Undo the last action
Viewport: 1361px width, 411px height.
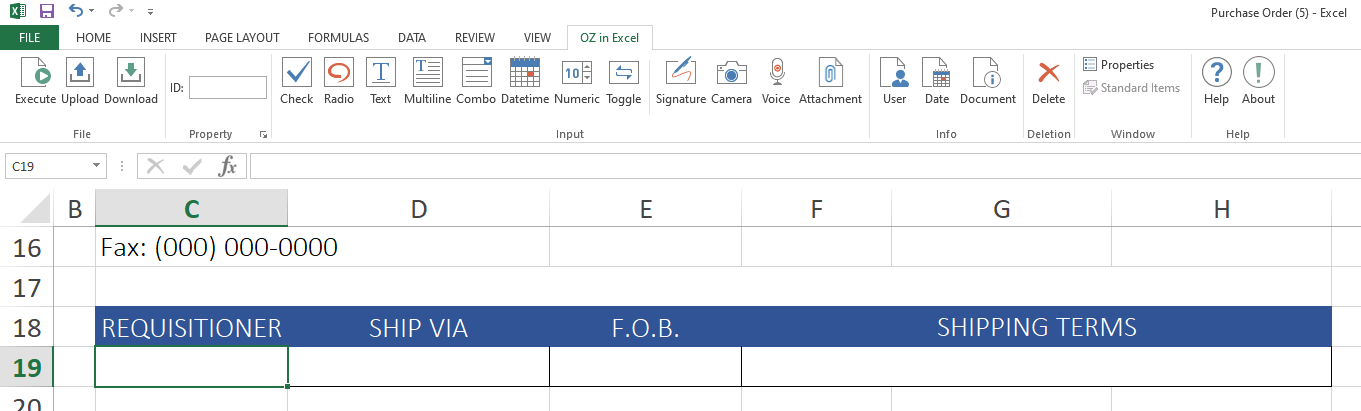tap(76, 11)
